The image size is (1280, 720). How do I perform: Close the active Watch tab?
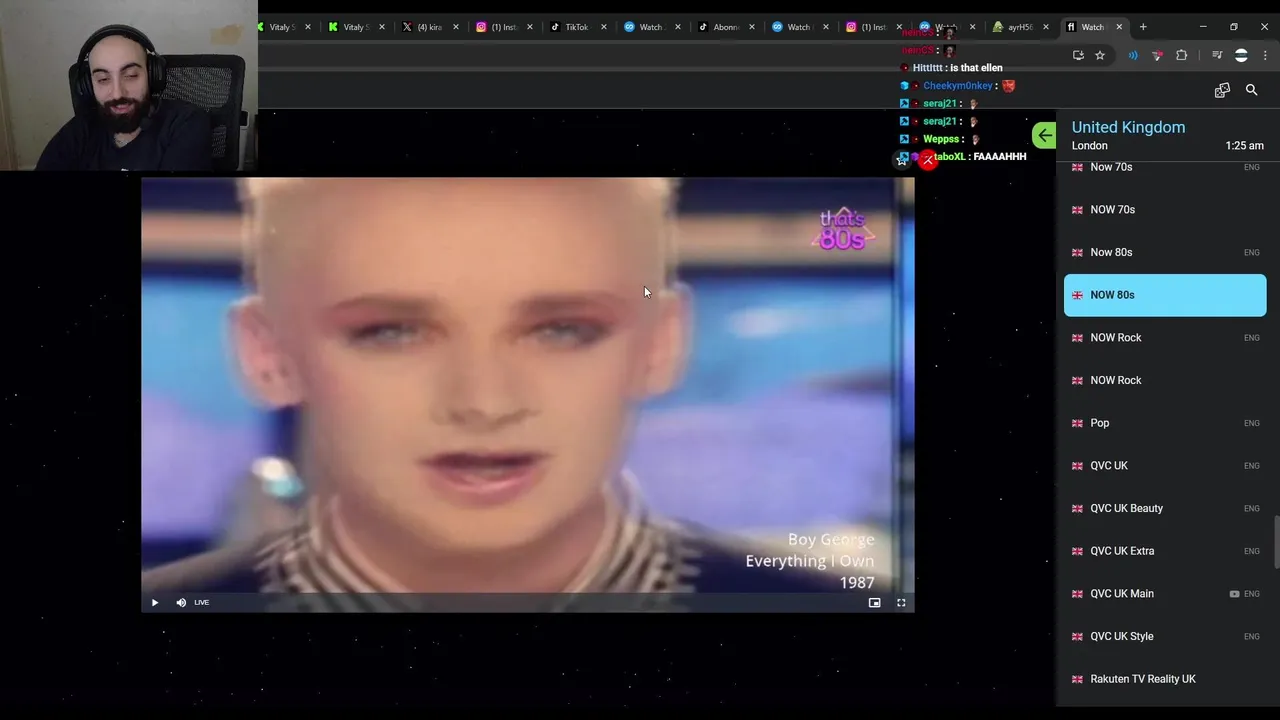tap(1119, 27)
